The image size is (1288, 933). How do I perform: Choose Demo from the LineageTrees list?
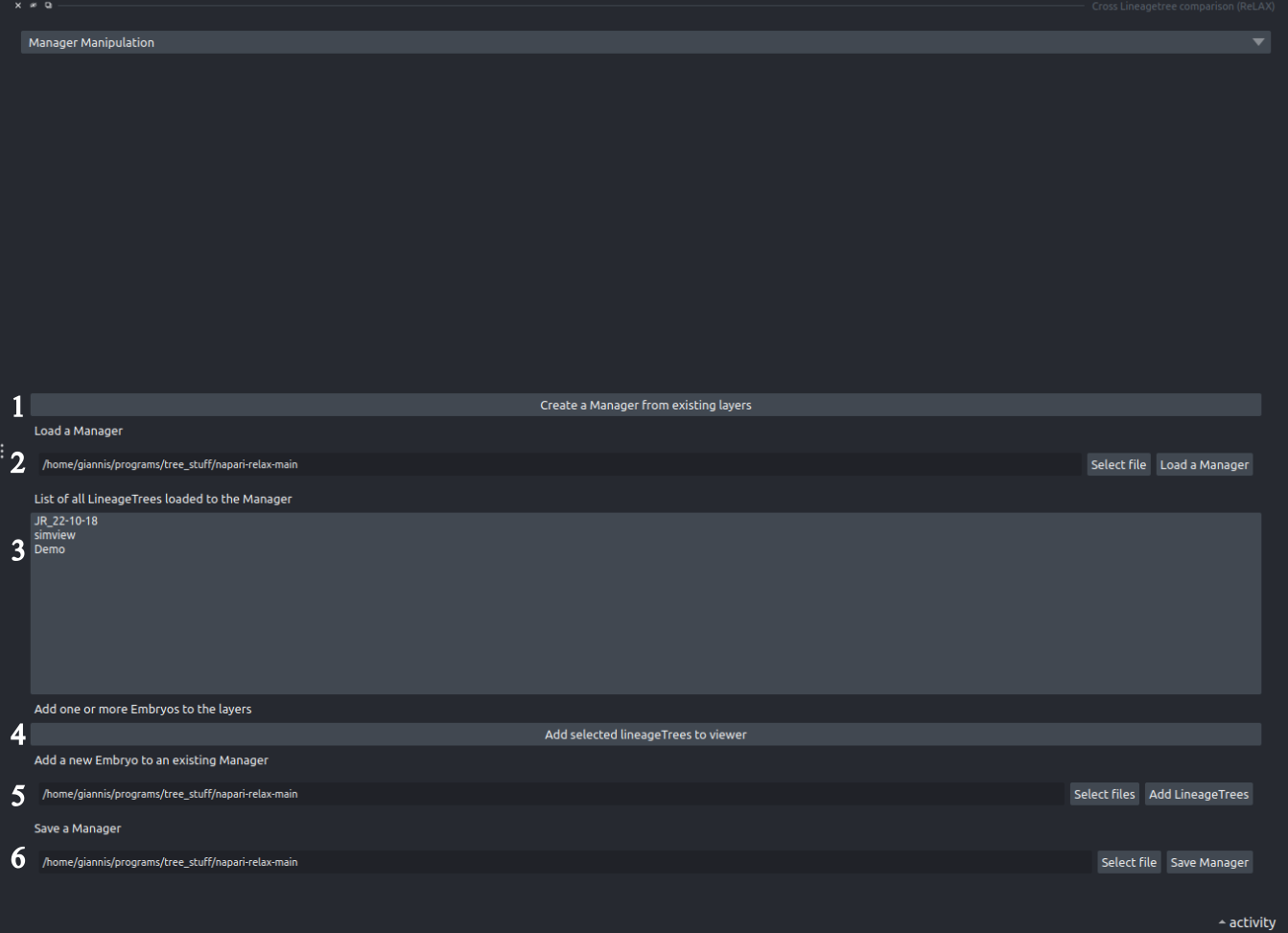pyautogui.click(x=50, y=549)
